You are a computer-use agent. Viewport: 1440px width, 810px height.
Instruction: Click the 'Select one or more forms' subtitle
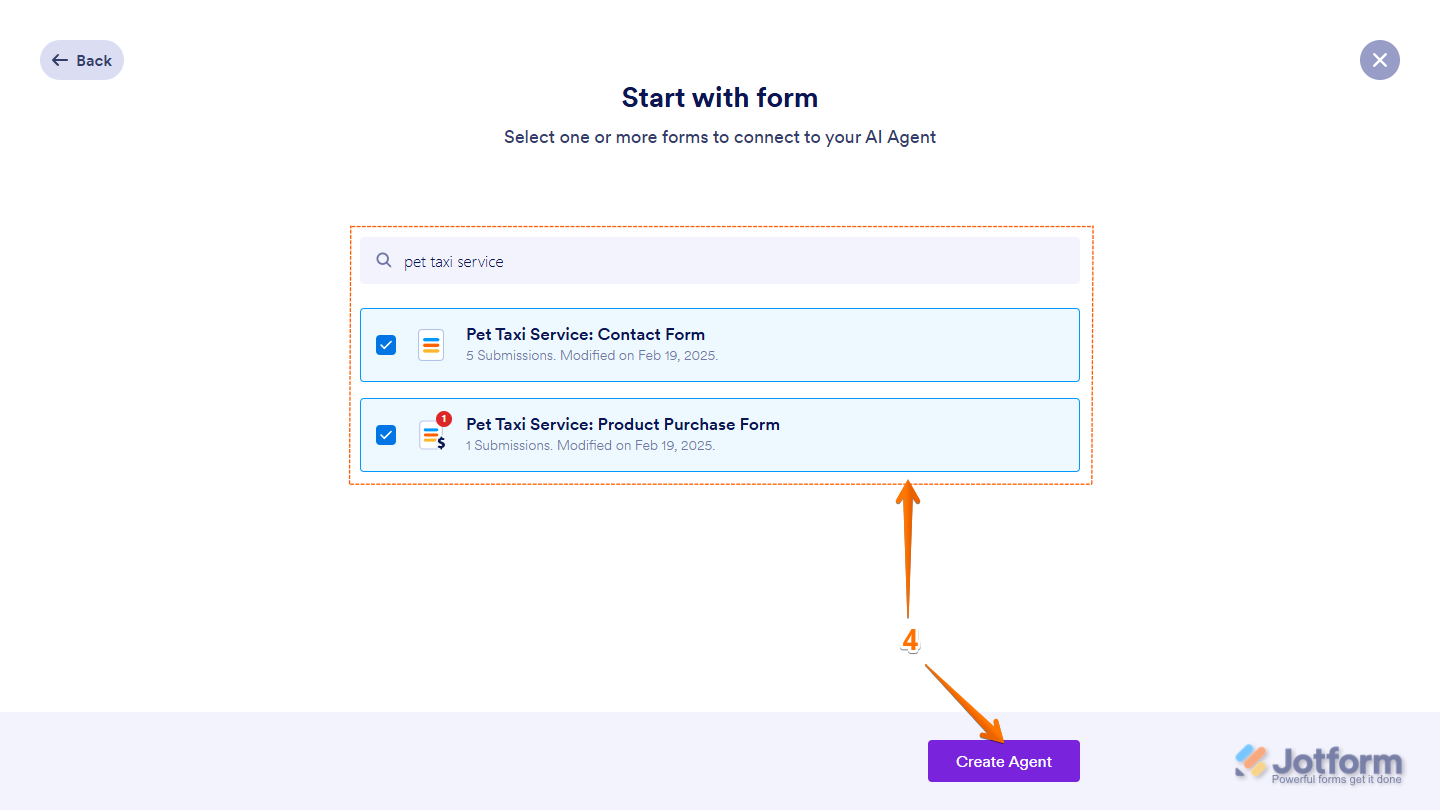720,137
